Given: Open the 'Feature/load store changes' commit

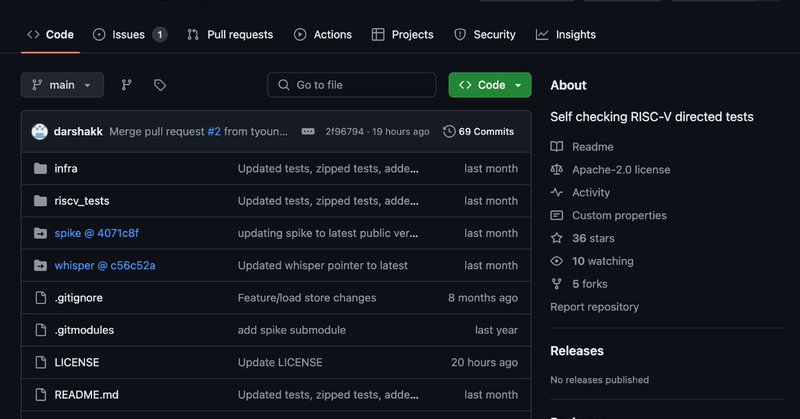Looking at the screenshot, I should point(307,298).
